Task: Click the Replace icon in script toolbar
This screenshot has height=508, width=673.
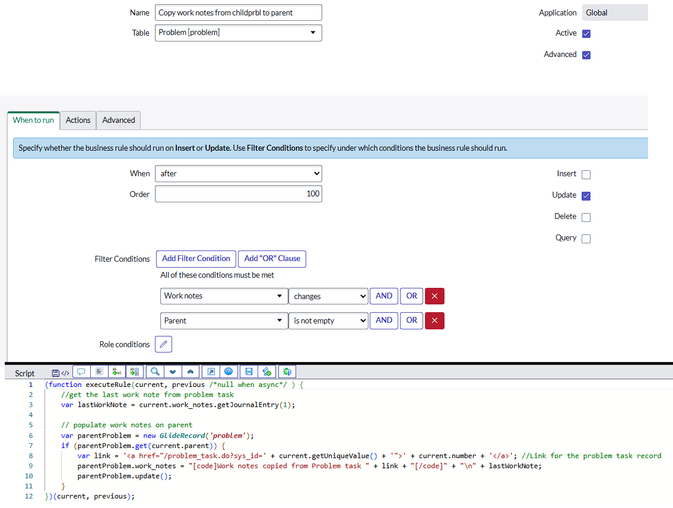Action: (x=117, y=372)
